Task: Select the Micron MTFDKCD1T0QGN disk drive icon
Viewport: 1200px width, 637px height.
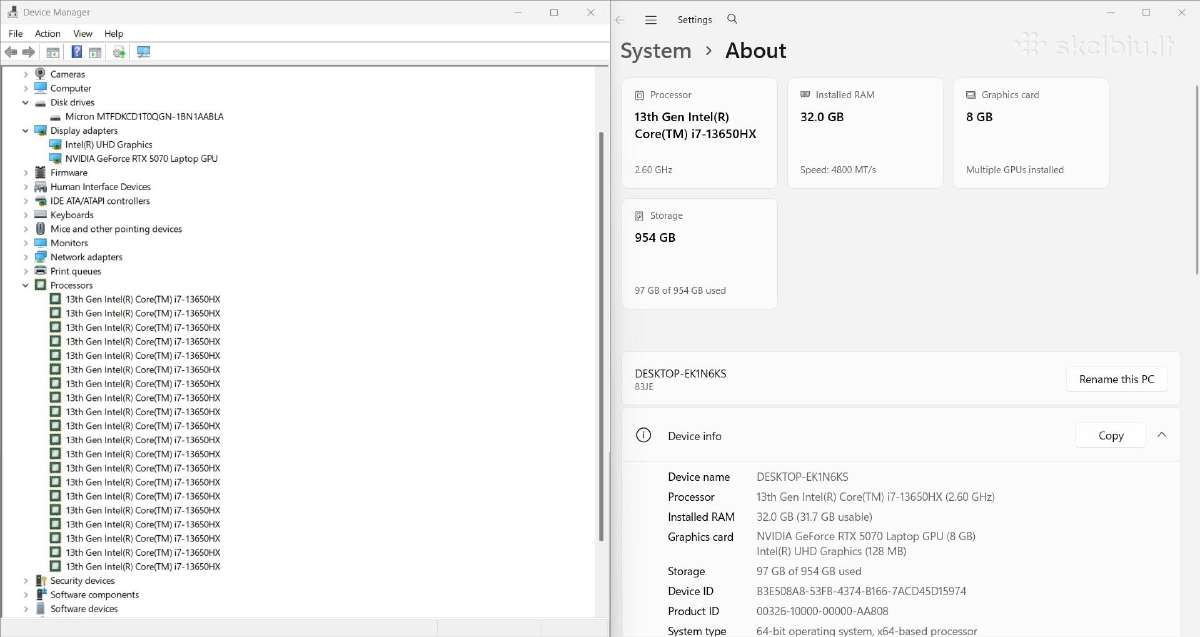Action: pyautogui.click(x=56, y=117)
